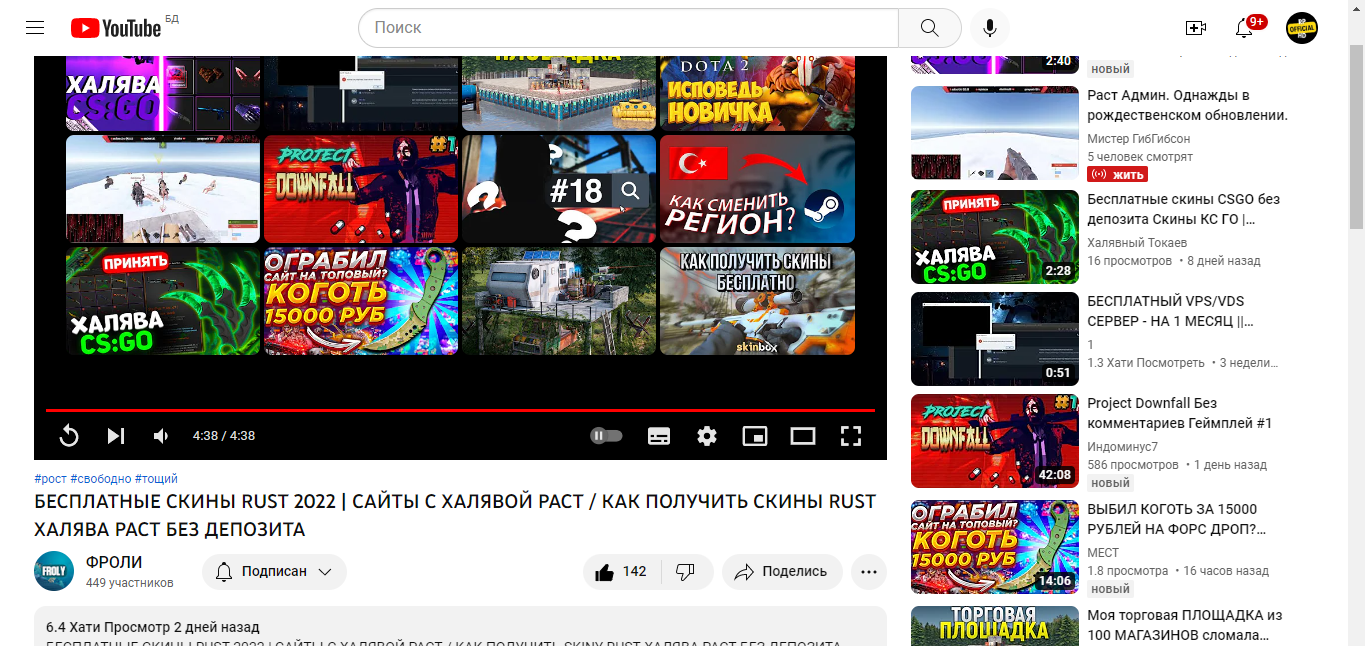The height and width of the screenshot is (646, 1365).
Task: Open sidebar Project Downfall Без комментариев title
Action: click(1179, 413)
